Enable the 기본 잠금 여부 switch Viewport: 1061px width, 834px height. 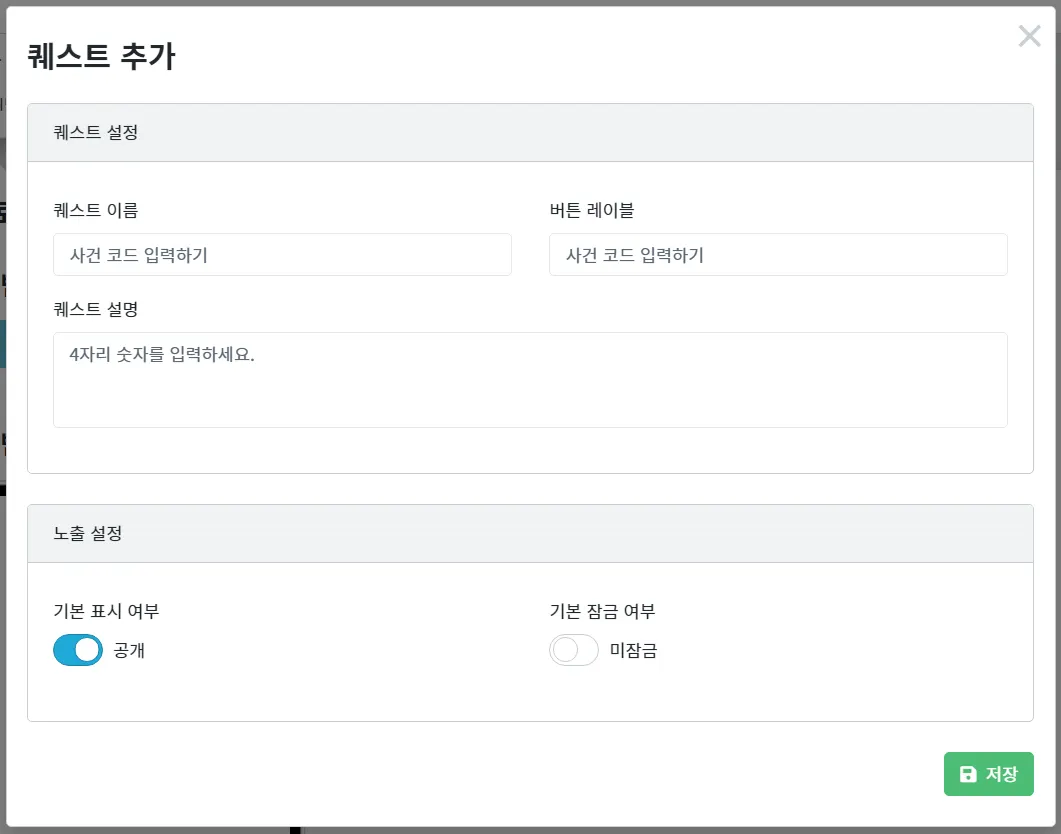[574, 651]
